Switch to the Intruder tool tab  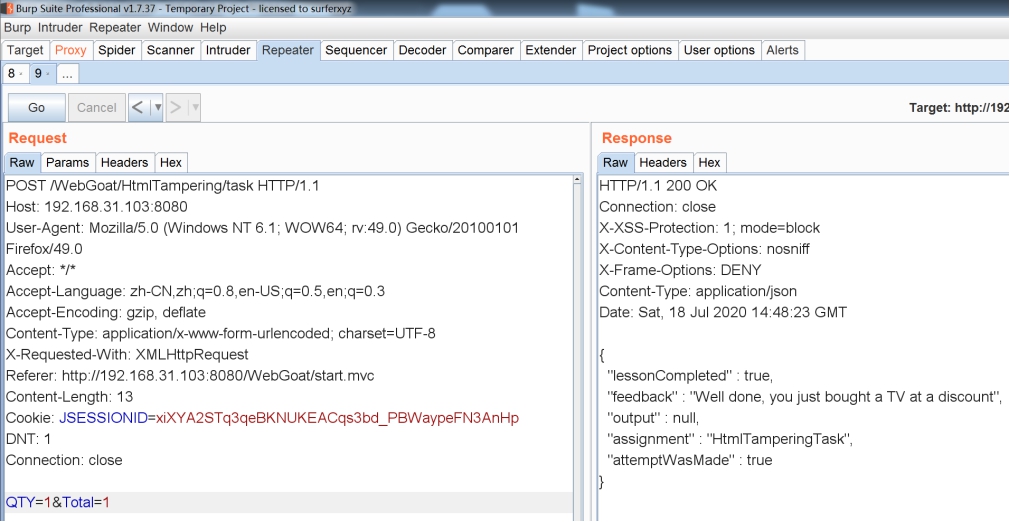228,50
